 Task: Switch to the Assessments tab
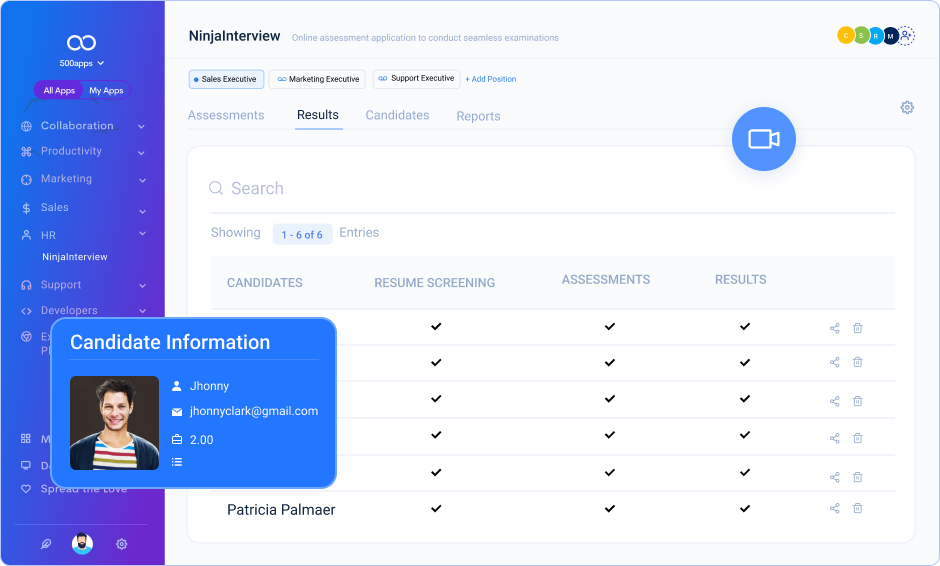click(x=226, y=115)
